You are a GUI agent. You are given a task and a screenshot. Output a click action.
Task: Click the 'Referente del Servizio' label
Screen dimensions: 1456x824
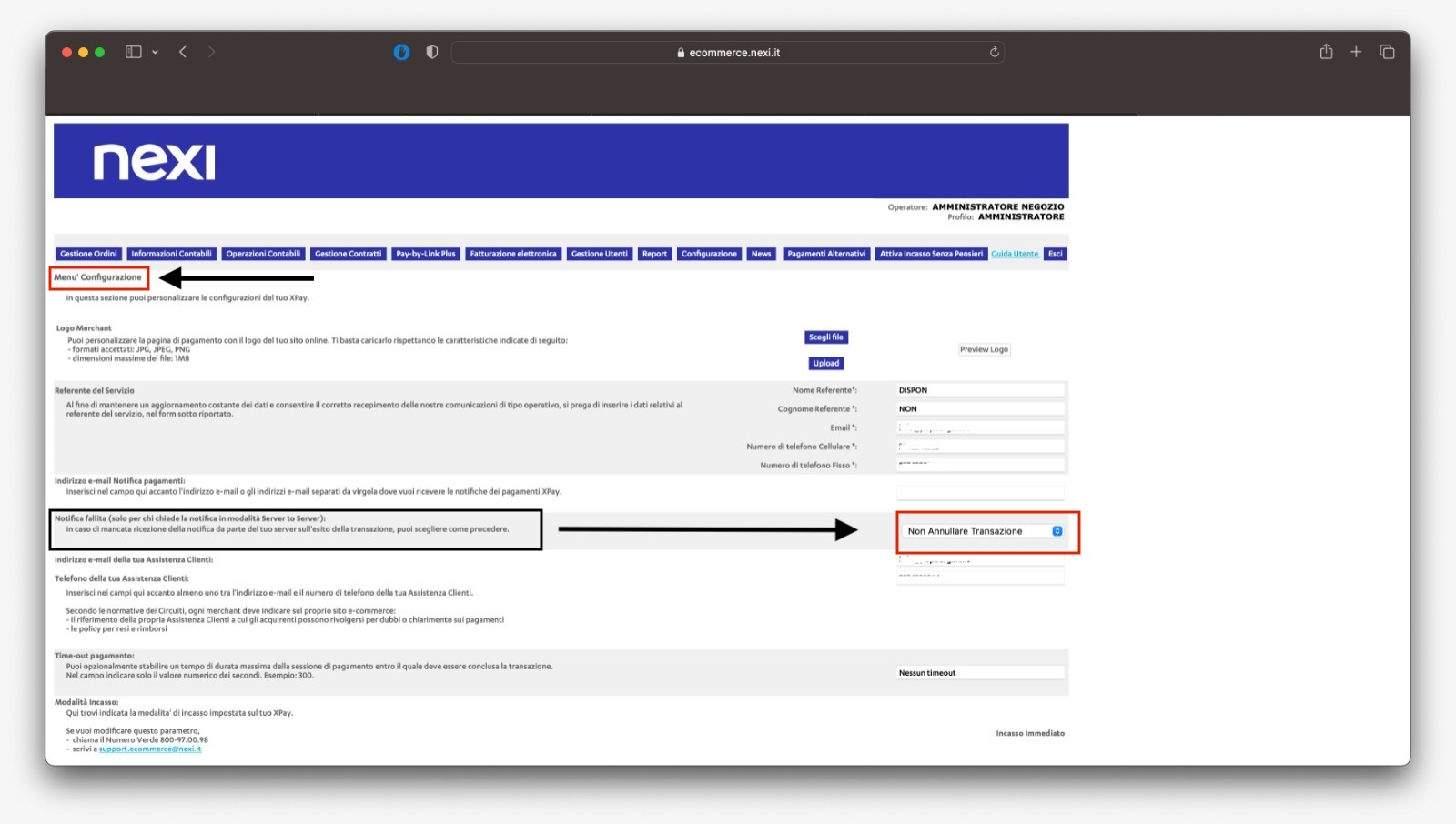(95, 390)
